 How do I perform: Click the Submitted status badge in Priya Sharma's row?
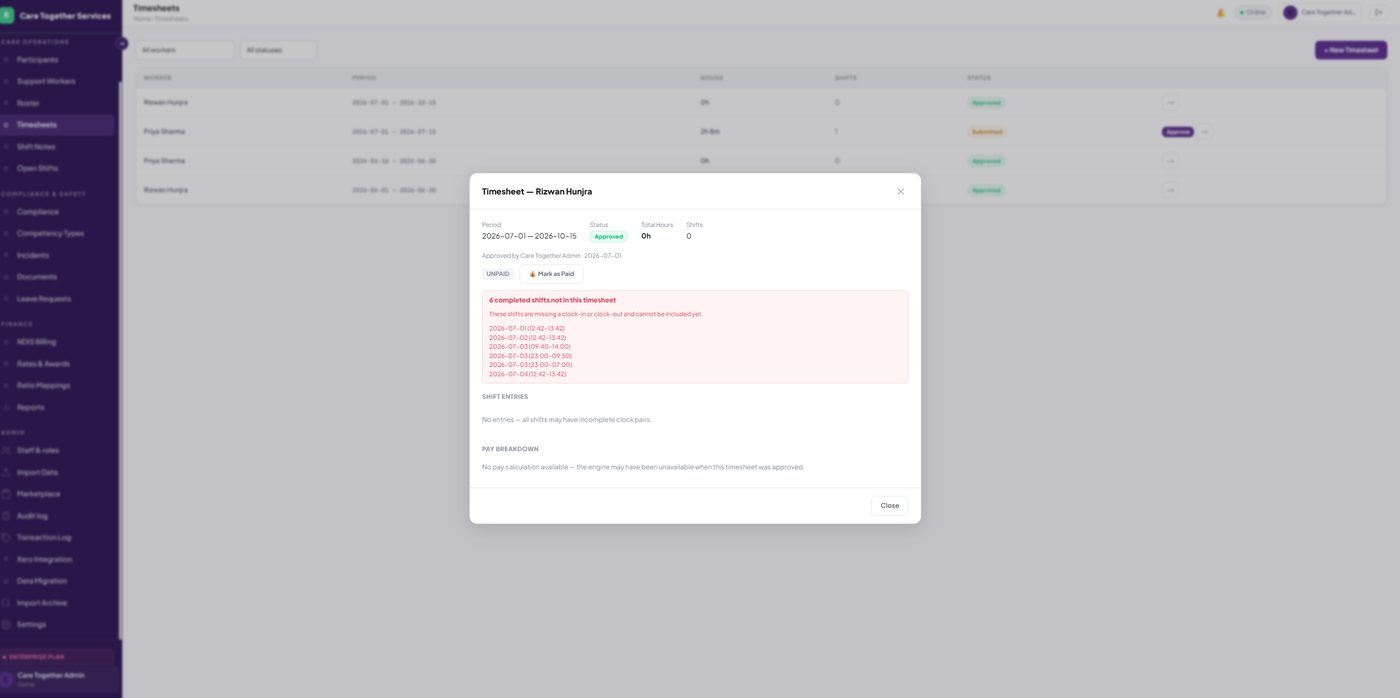coord(987,132)
